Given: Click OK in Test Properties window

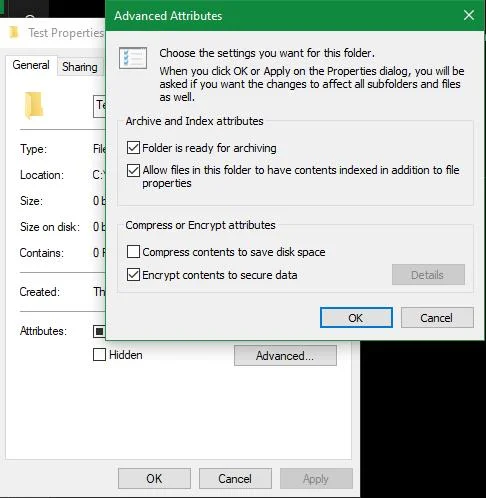Looking at the screenshot, I should click(154, 479).
